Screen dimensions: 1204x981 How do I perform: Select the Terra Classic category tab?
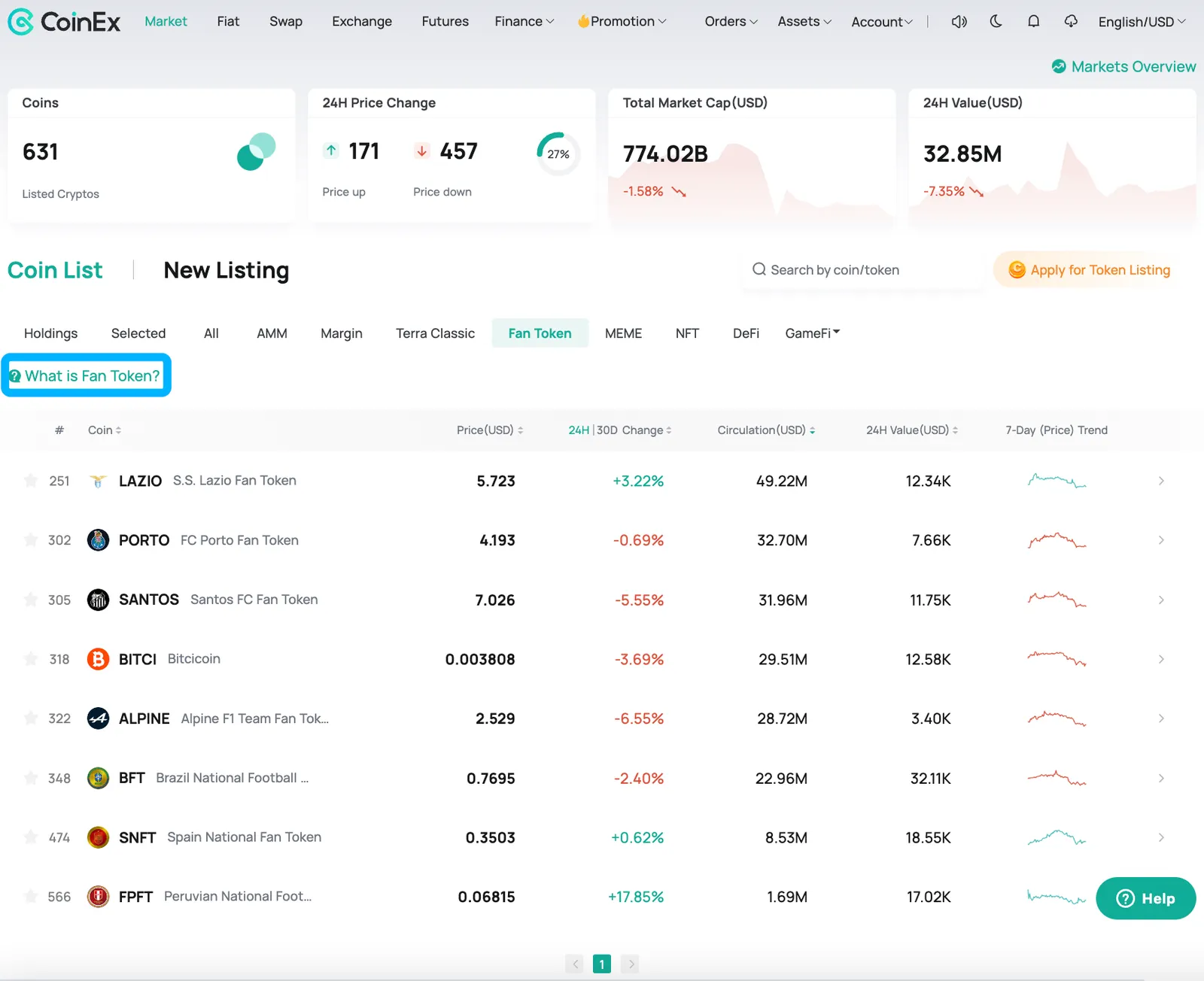pos(435,333)
